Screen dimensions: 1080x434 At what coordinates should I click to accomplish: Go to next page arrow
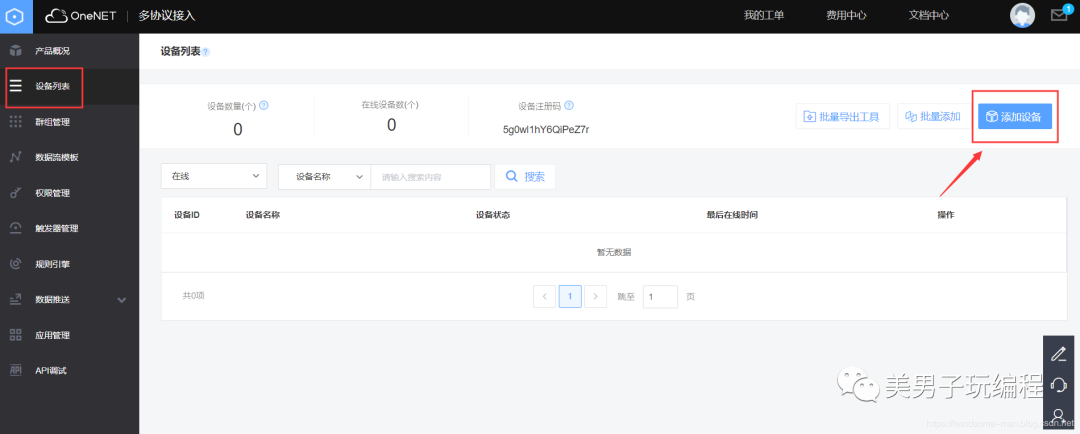pyautogui.click(x=595, y=296)
